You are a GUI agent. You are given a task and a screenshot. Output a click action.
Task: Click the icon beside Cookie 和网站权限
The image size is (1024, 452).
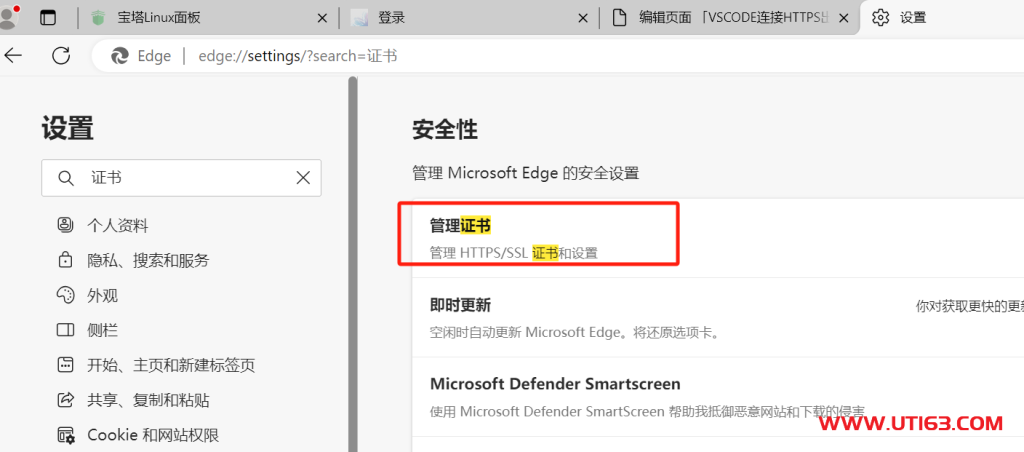point(65,434)
